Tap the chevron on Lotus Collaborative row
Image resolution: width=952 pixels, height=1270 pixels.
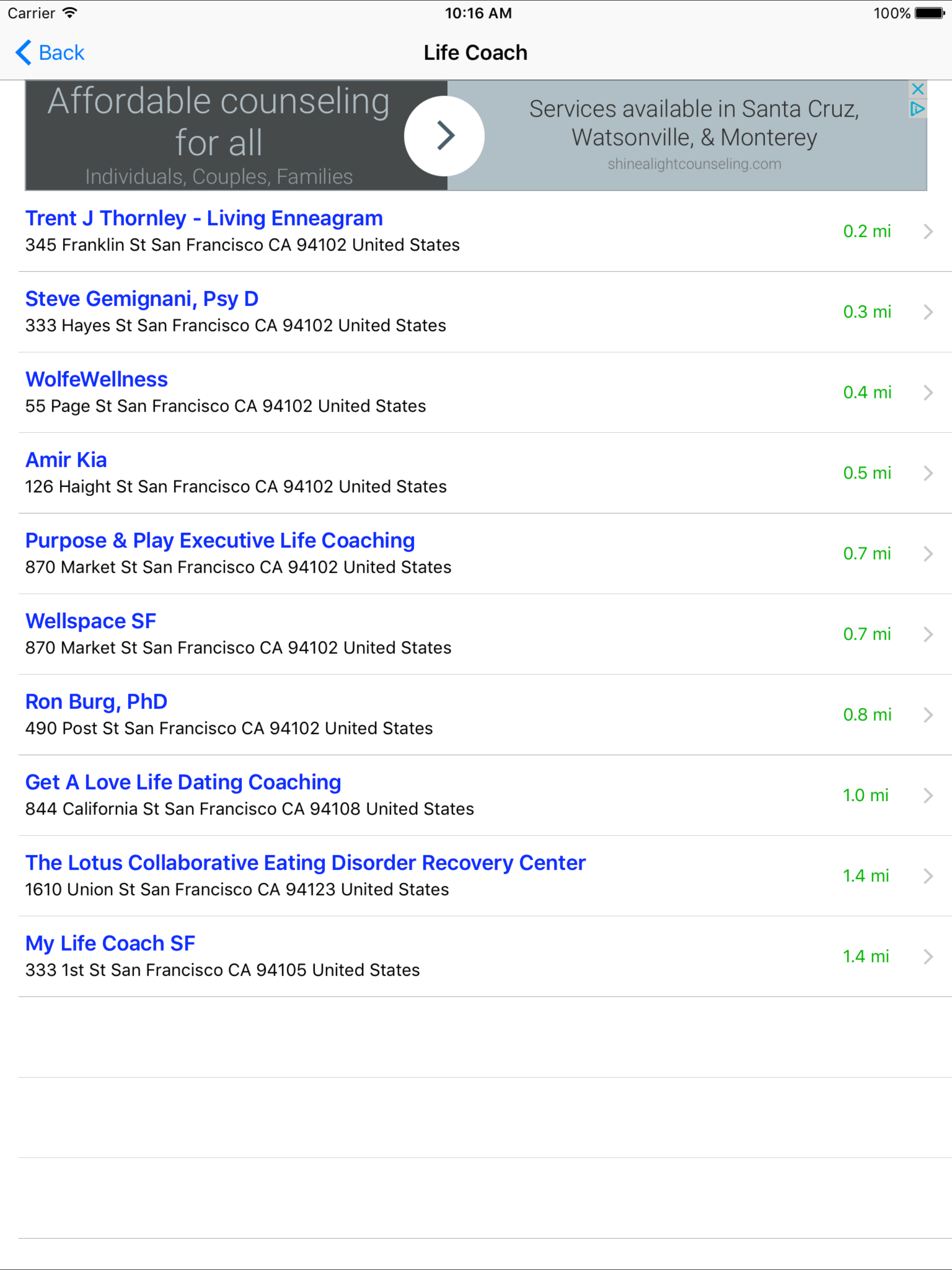928,876
